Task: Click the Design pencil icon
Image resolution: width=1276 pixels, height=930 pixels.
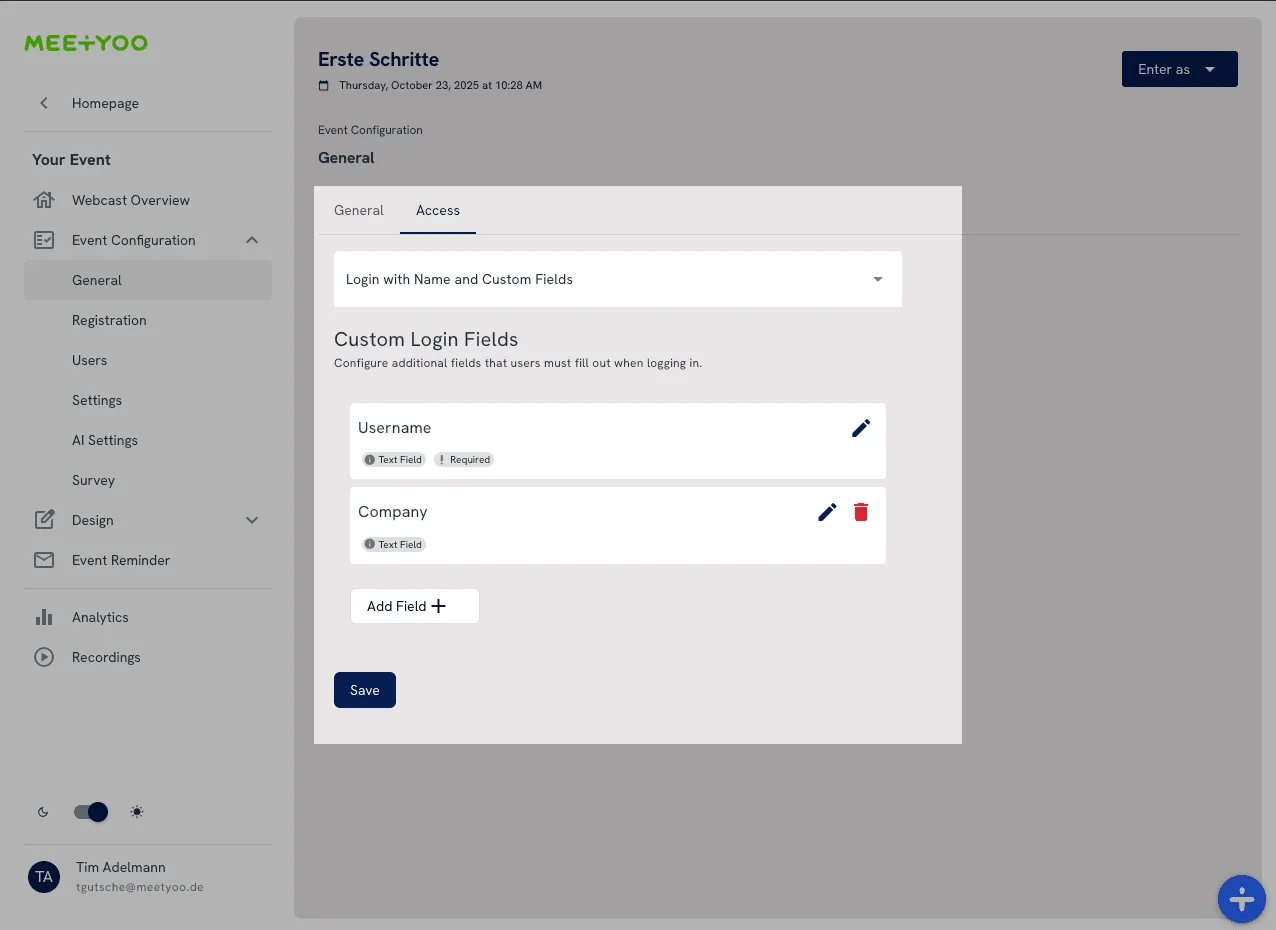Action: tap(44, 520)
